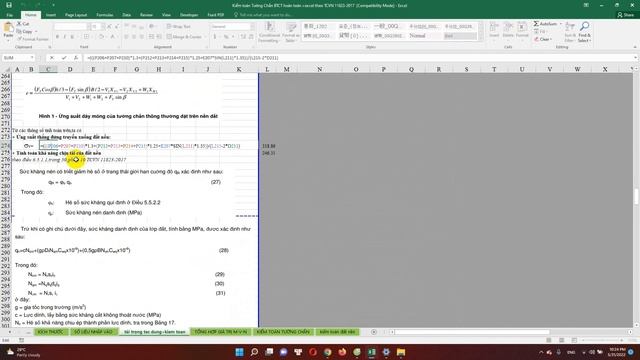
Task: Open the KIỂM TOÁN TƯỜNG CHẮN sheet tab
Action: (283, 332)
